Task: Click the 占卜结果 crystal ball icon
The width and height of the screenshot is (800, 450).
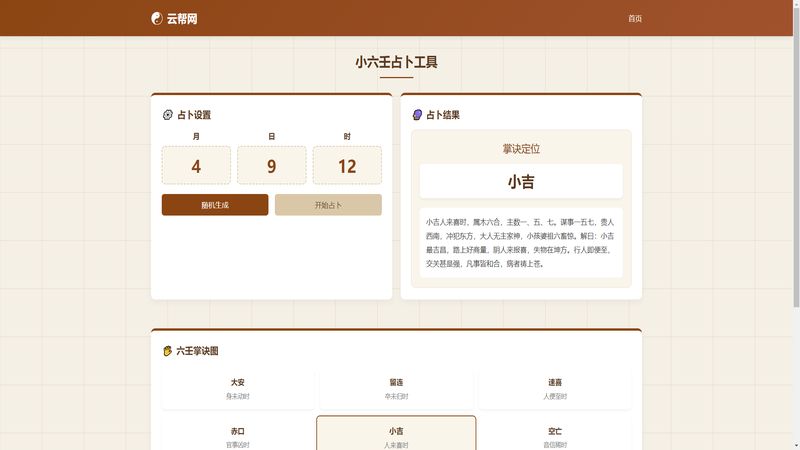Action: click(x=417, y=115)
